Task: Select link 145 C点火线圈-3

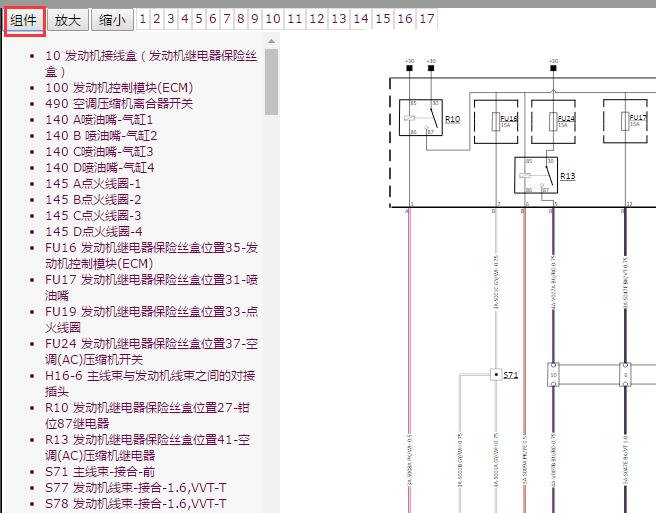Action: (x=93, y=216)
